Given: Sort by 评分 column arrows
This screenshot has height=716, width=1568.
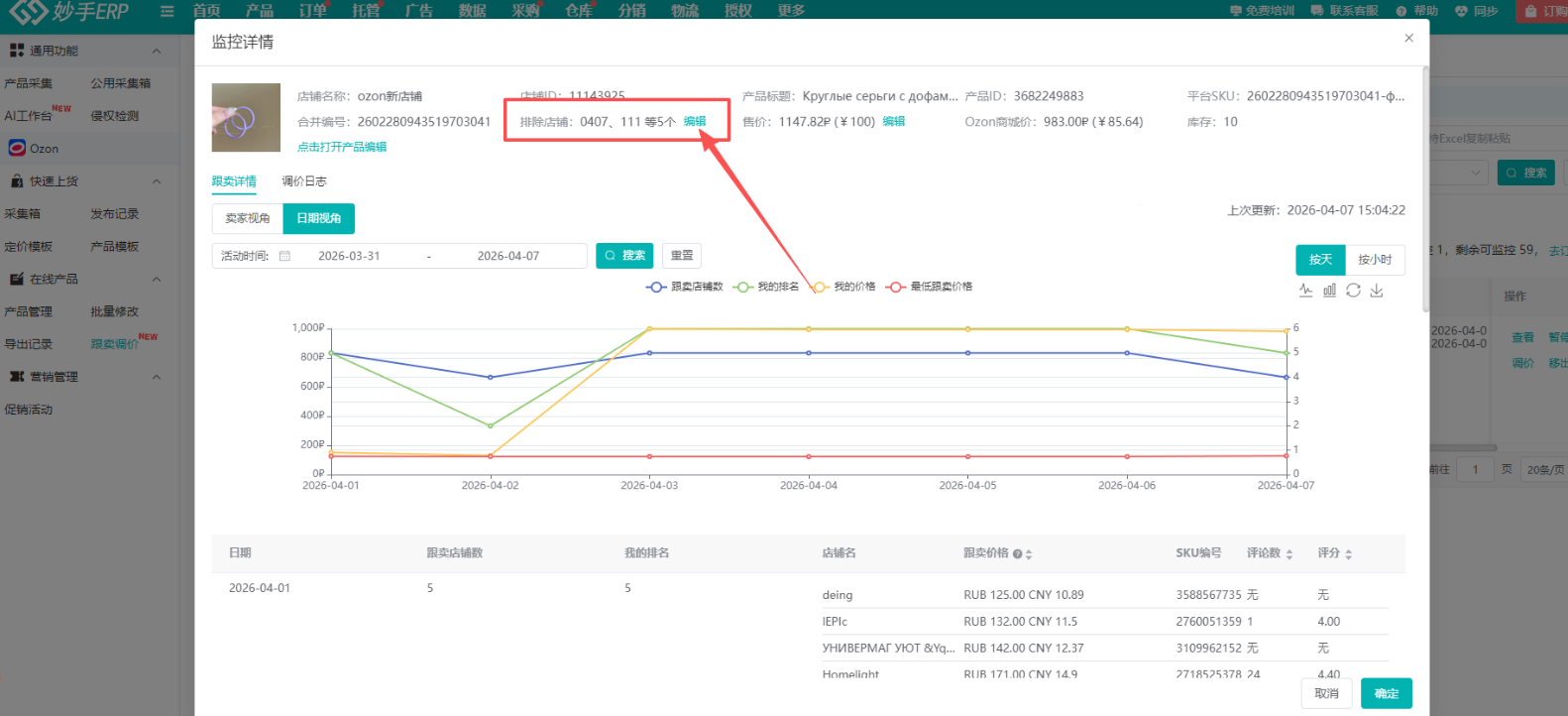Looking at the screenshot, I should [x=1349, y=554].
